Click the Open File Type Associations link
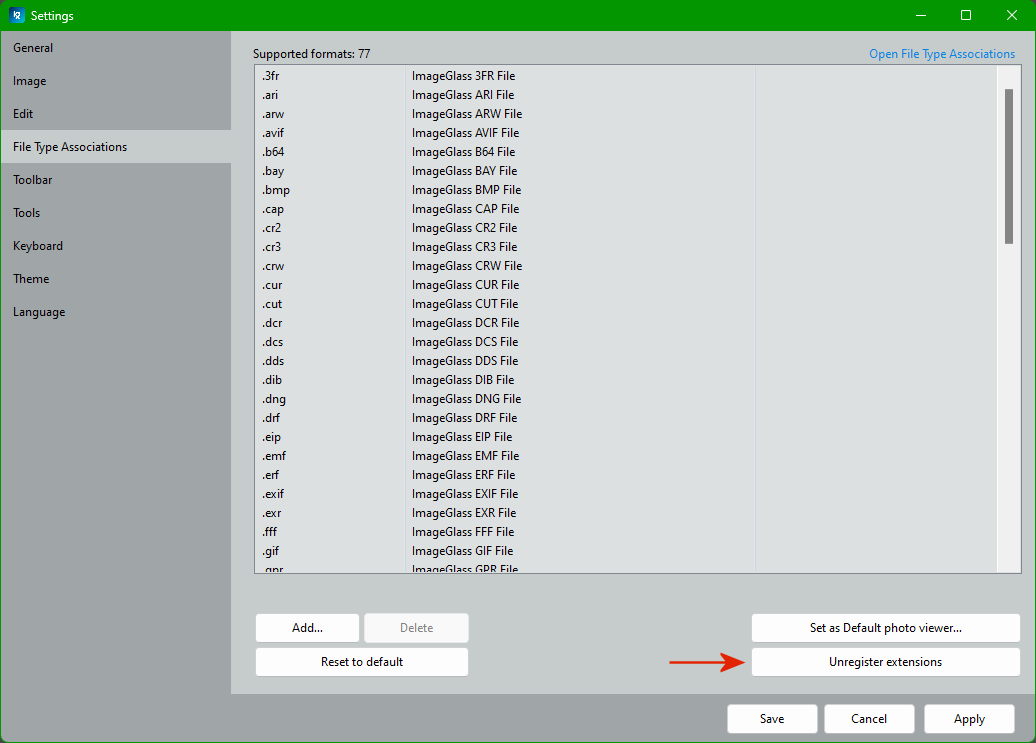Viewport: 1036px width, 743px height. point(942,53)
